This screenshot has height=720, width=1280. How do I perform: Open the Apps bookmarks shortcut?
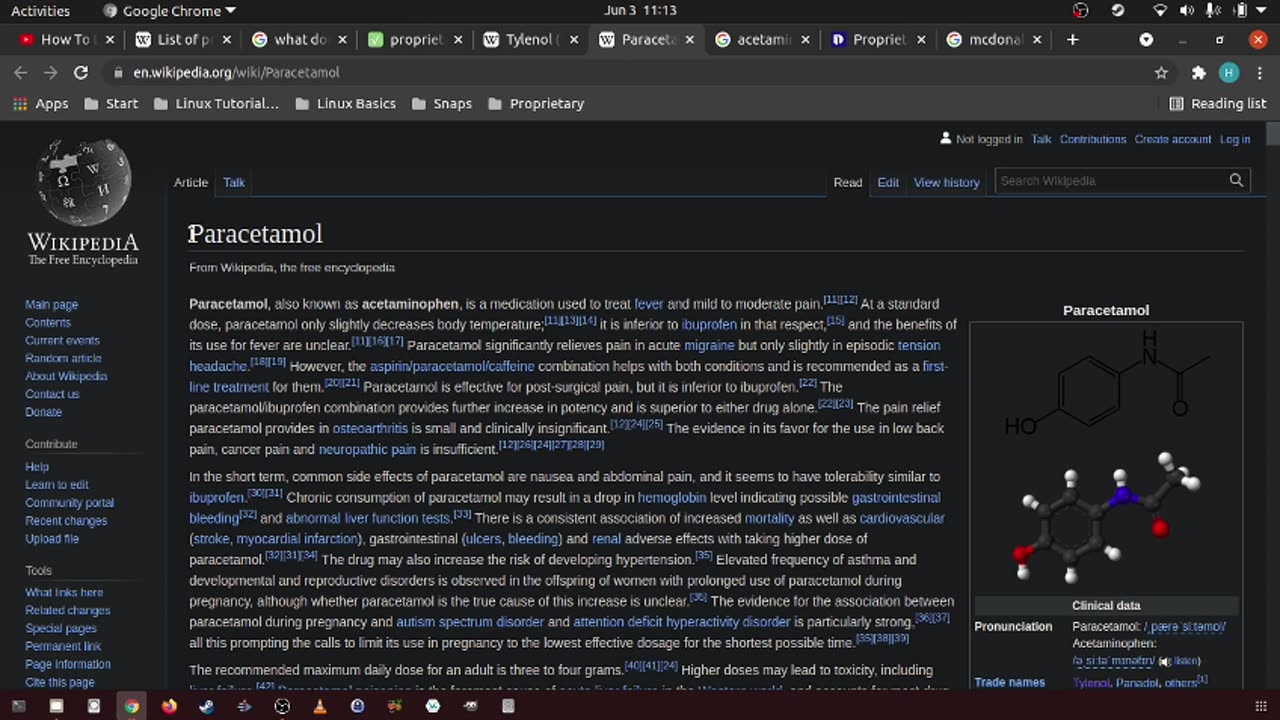point(41,103)
